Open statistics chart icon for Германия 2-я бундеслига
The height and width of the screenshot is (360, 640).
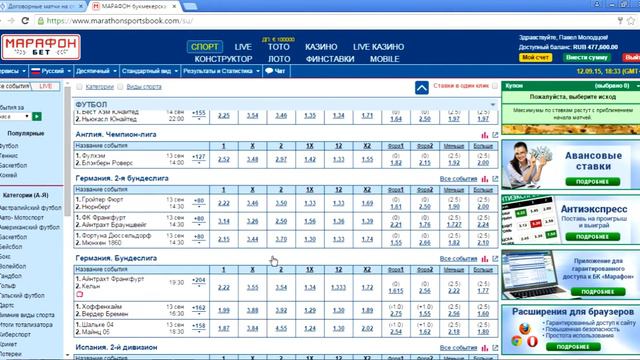[x=484, y=179]
